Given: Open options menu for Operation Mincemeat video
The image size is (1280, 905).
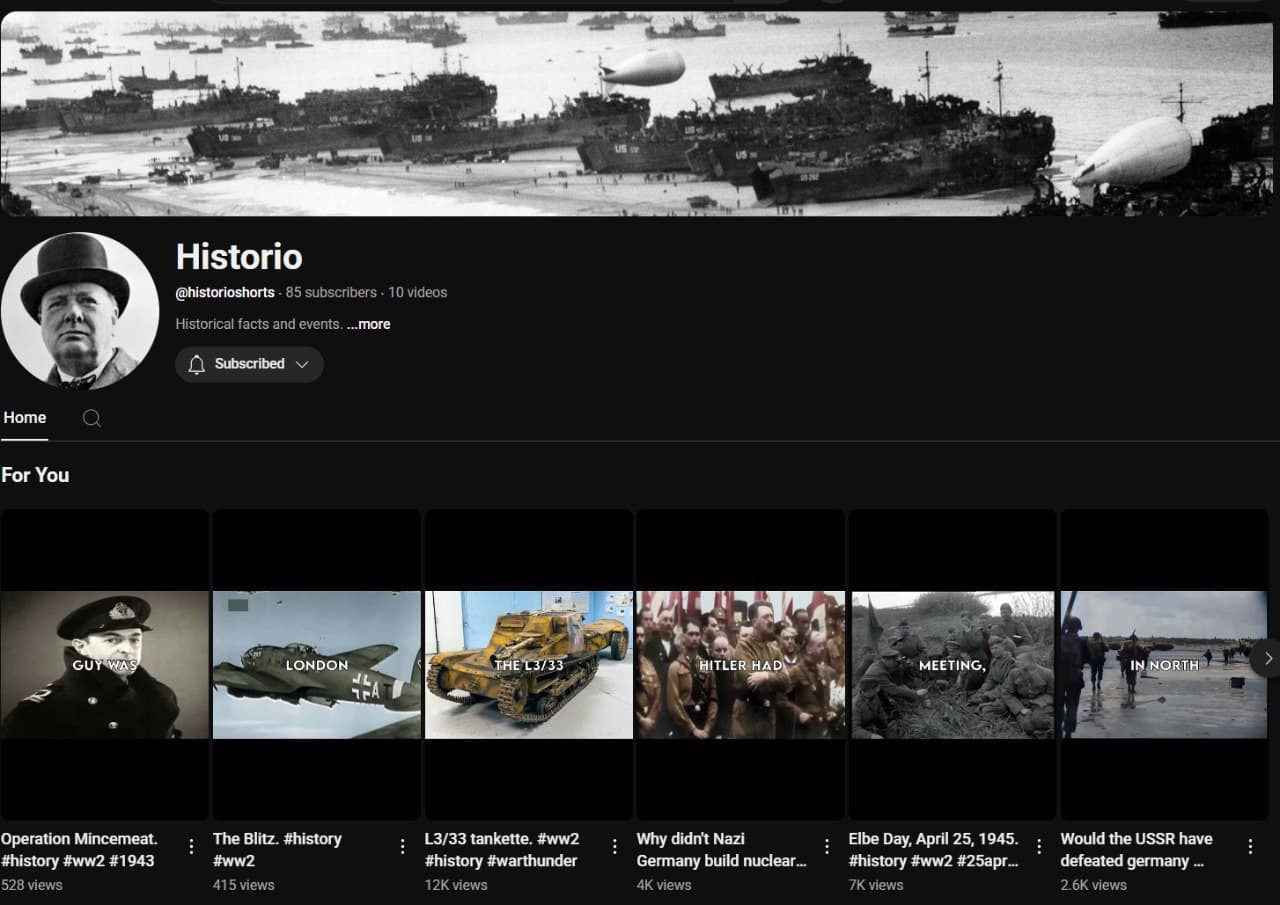Looking at the screenshot, I should pyautogui.click(x=191, y=847).
